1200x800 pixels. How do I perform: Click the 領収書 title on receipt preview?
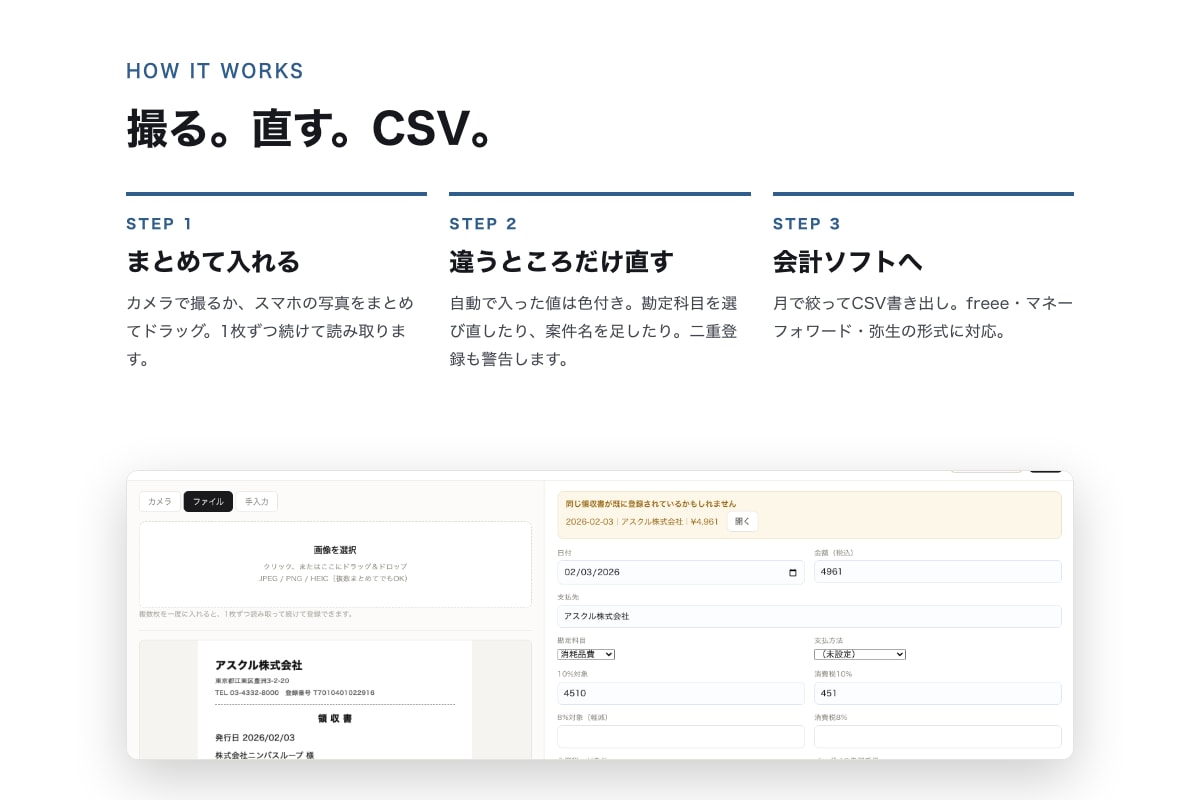[x=335, y=718]
